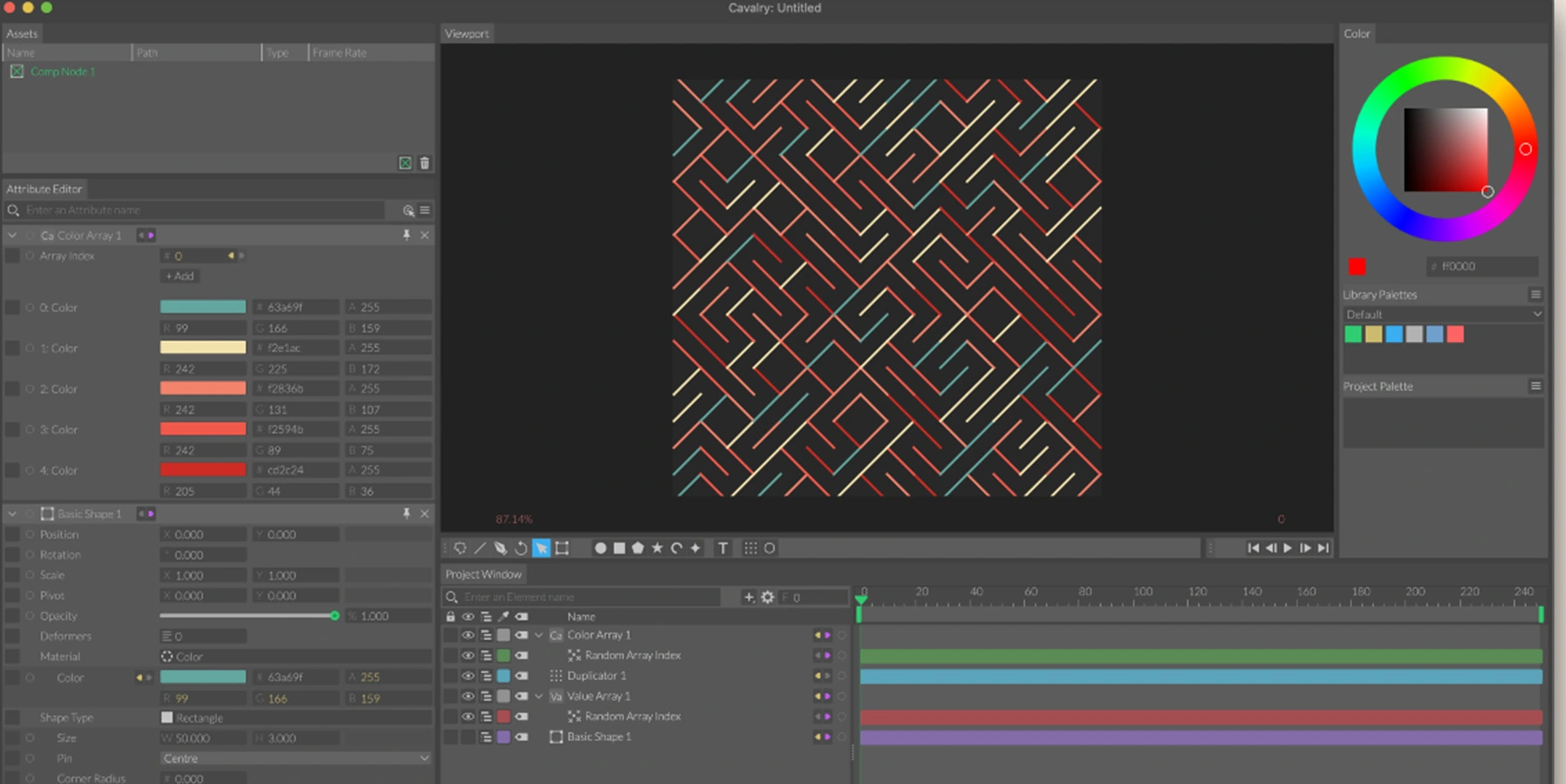Open the Project Window tab

pyautogui.click(x=483, y=575)
